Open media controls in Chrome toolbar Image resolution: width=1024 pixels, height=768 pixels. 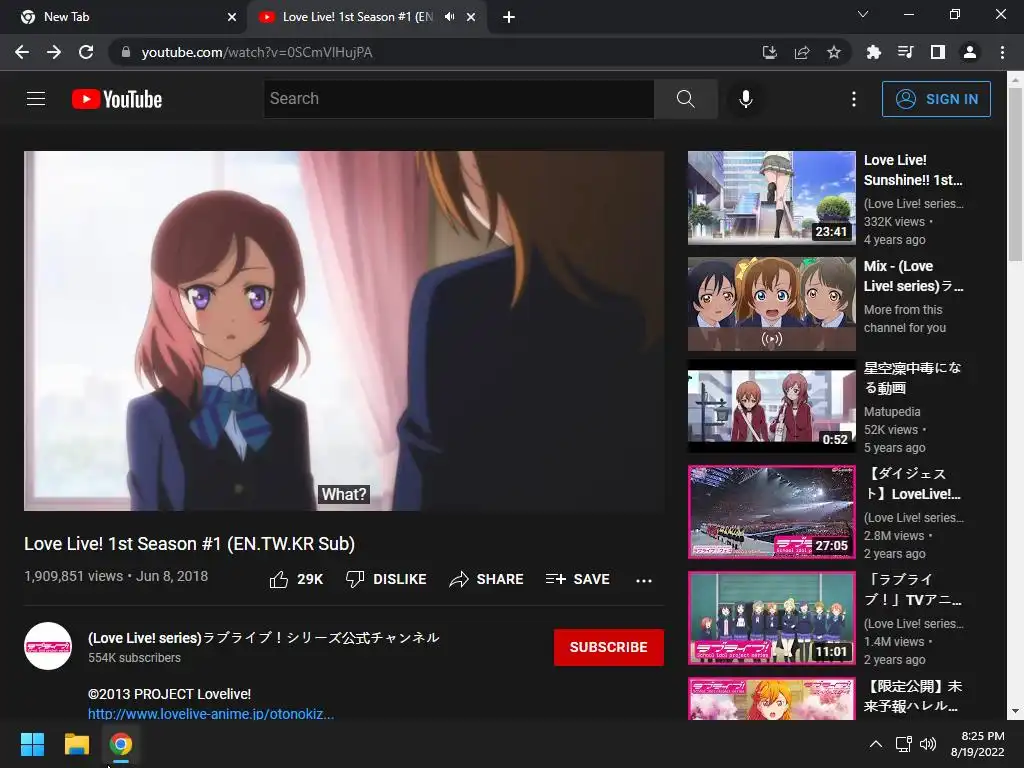click(905, 52)
